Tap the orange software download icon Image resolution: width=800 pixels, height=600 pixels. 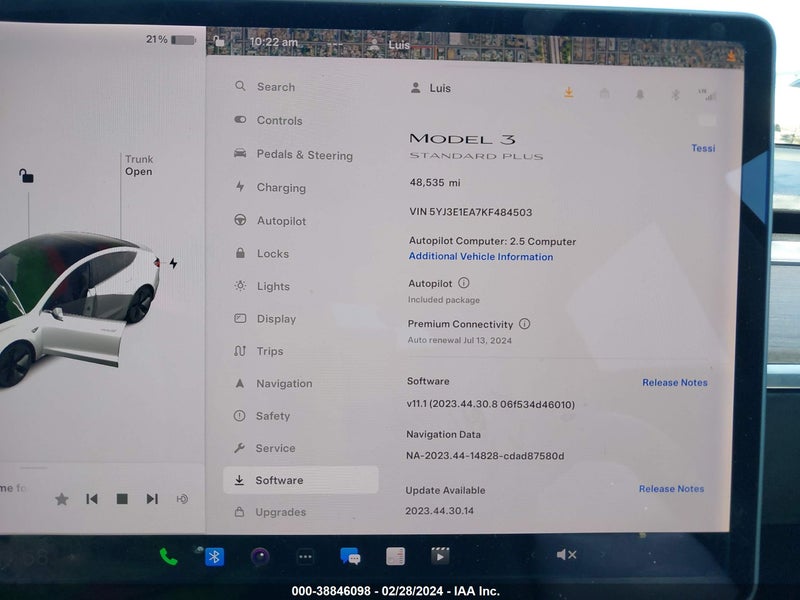[568, 92]
